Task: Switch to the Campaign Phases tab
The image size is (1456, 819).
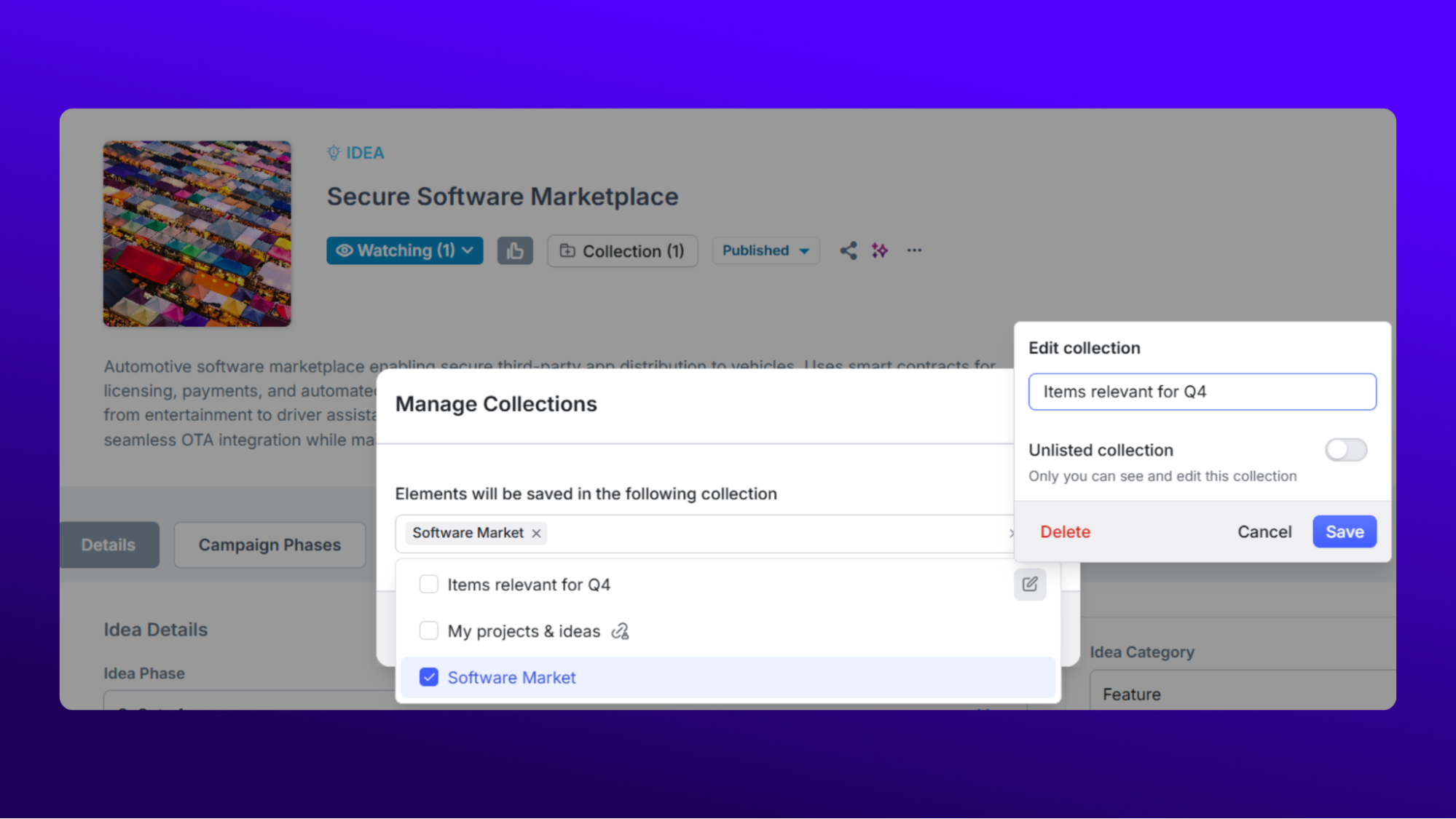Action: click(x=269, y=545)
